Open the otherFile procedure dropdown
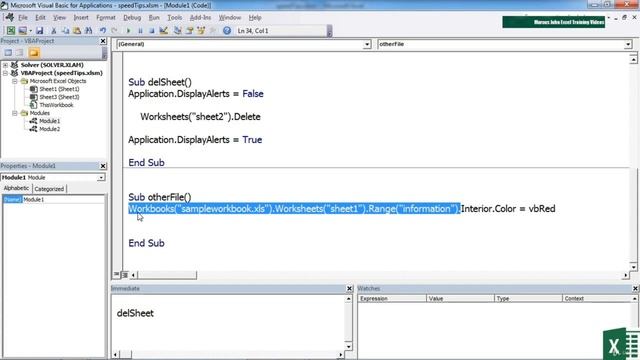Screen dimensions: 640x360 (x=628, y=44)
